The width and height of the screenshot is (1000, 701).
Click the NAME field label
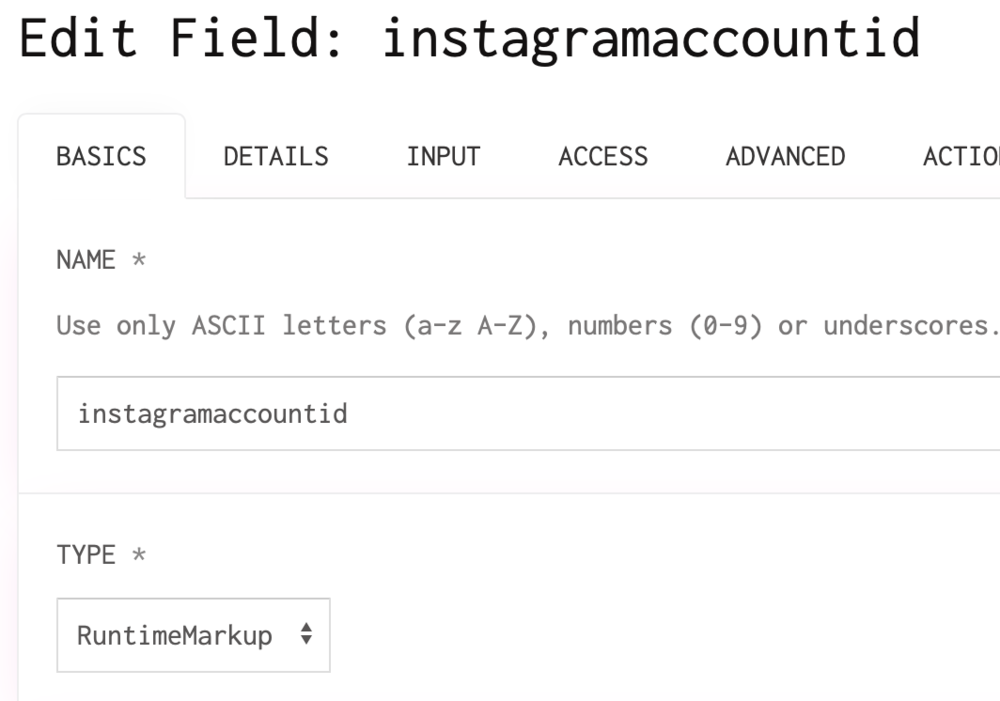pos(86,260)
